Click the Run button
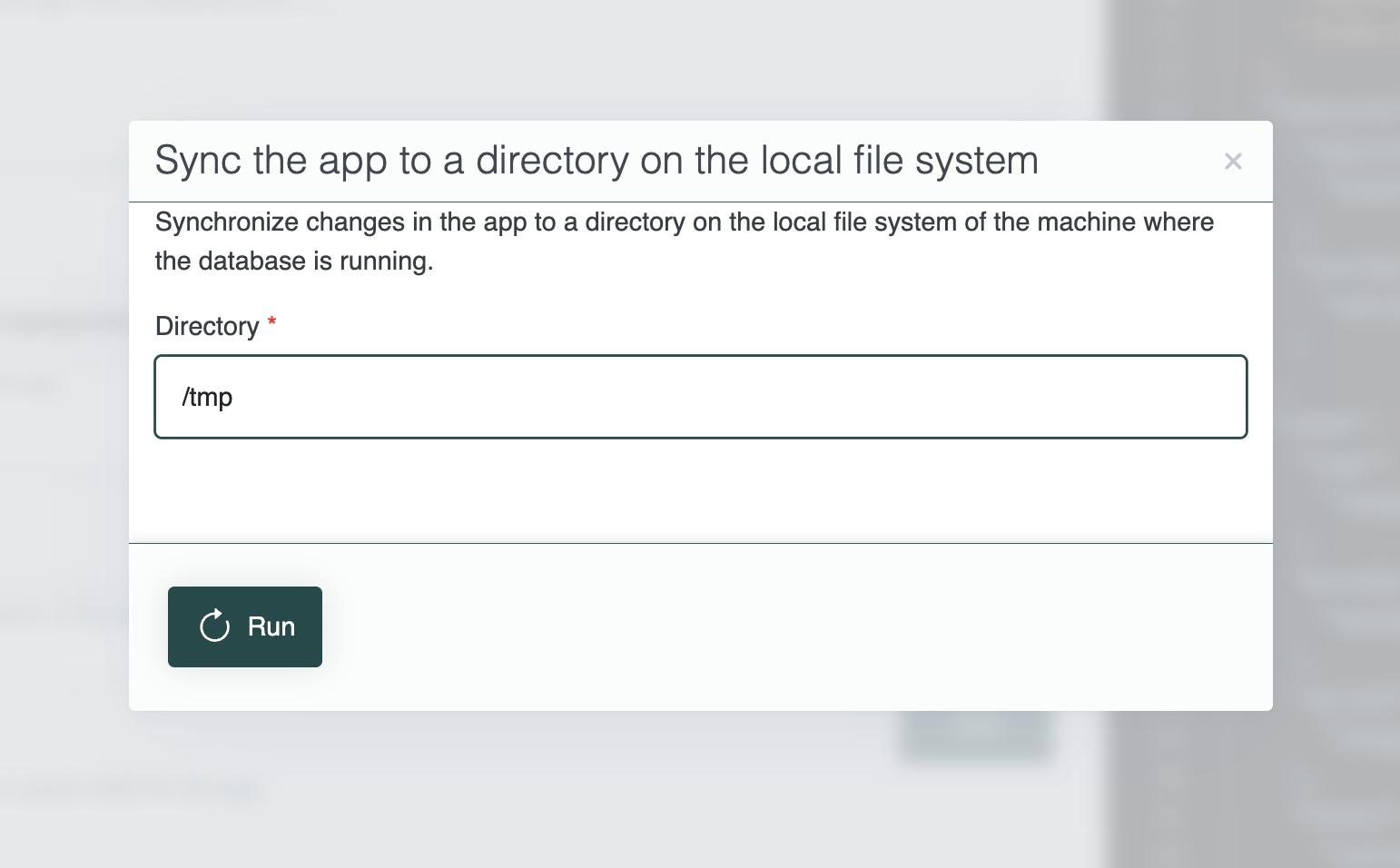The height and width of the screenshot is (868, 1400). (245, 626)
